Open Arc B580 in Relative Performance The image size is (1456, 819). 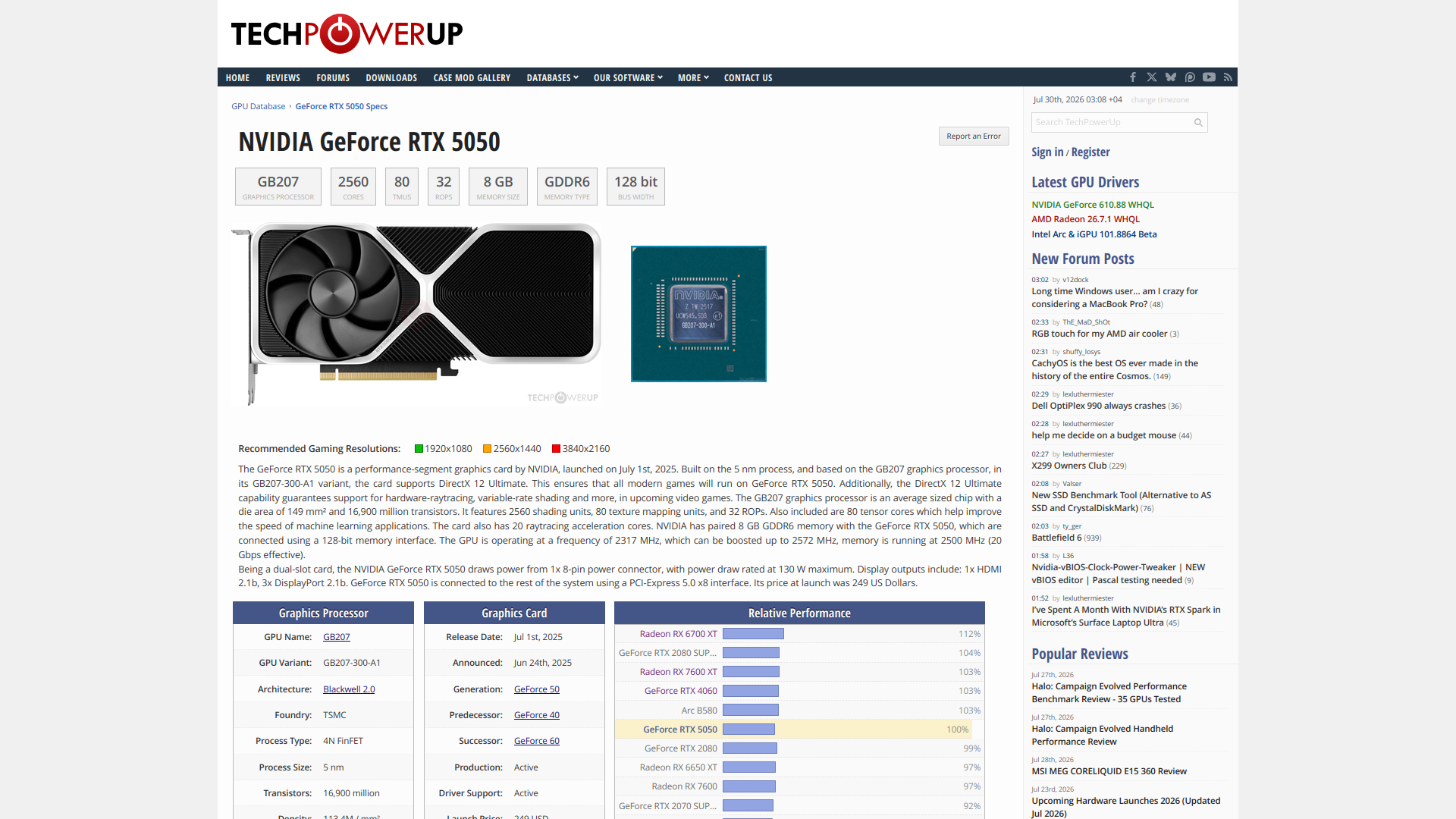[x=699, y=711]
